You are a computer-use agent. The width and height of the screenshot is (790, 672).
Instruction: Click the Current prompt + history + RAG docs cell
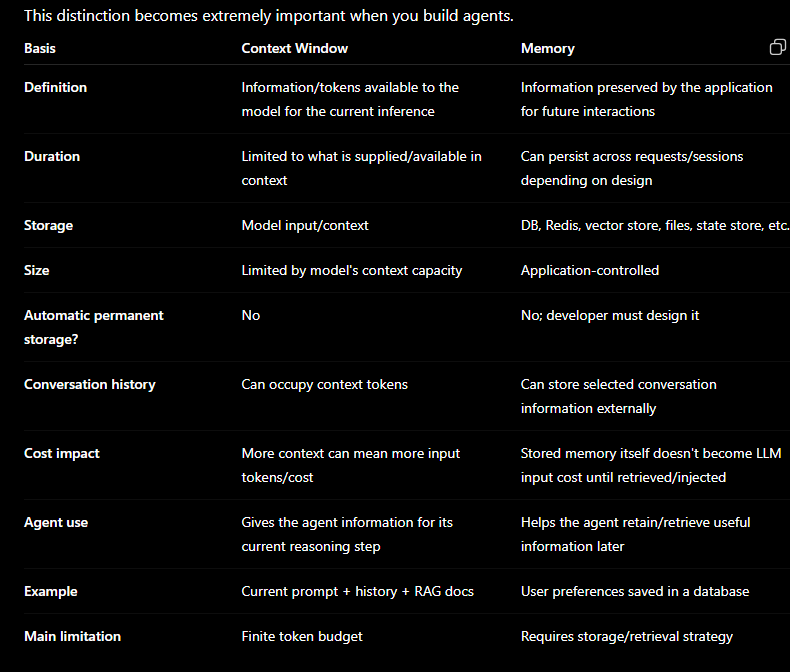pos(358,591)
